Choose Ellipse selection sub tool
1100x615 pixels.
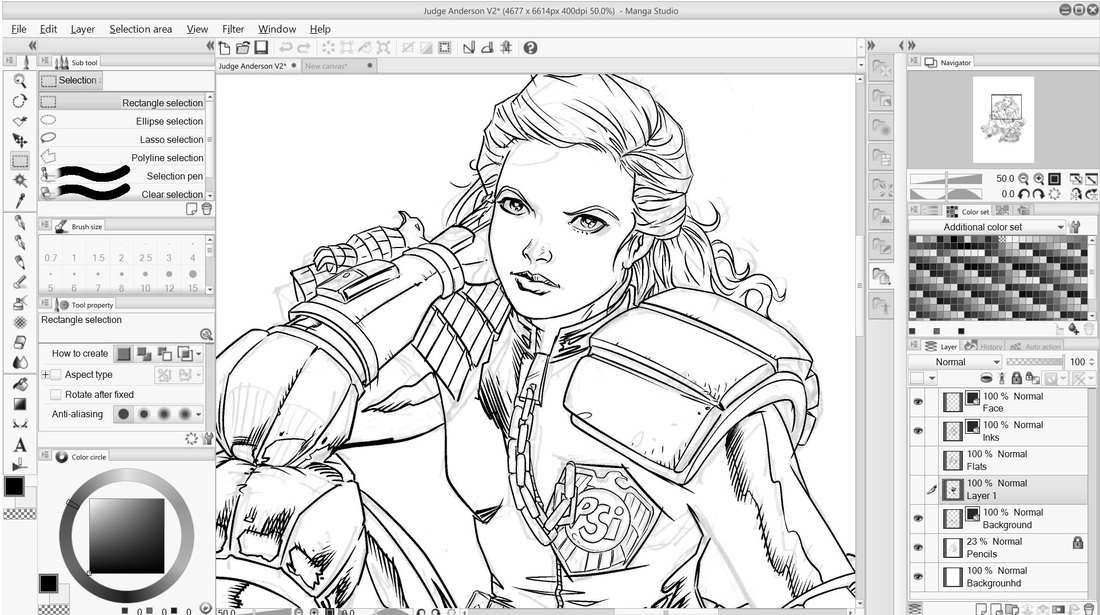pyautogui.click(x=122, y=121)
